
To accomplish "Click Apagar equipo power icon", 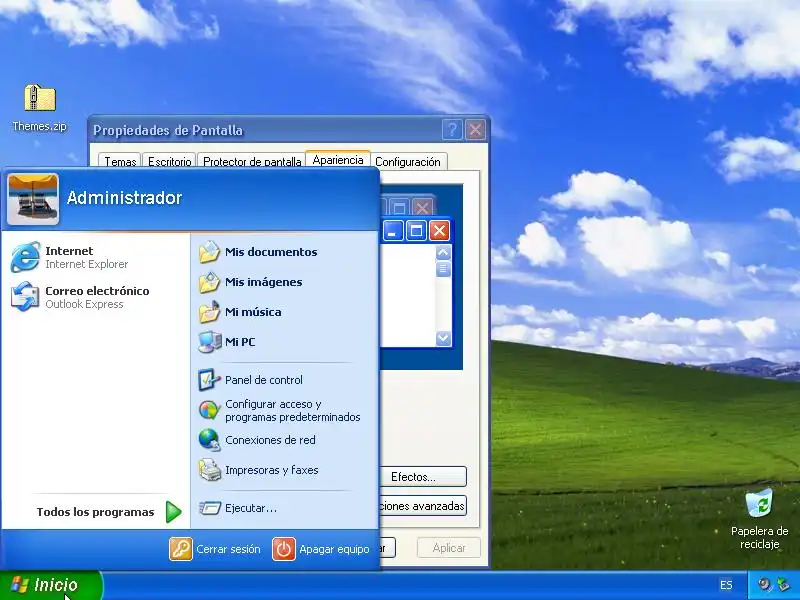I will (x=284, y=549).
